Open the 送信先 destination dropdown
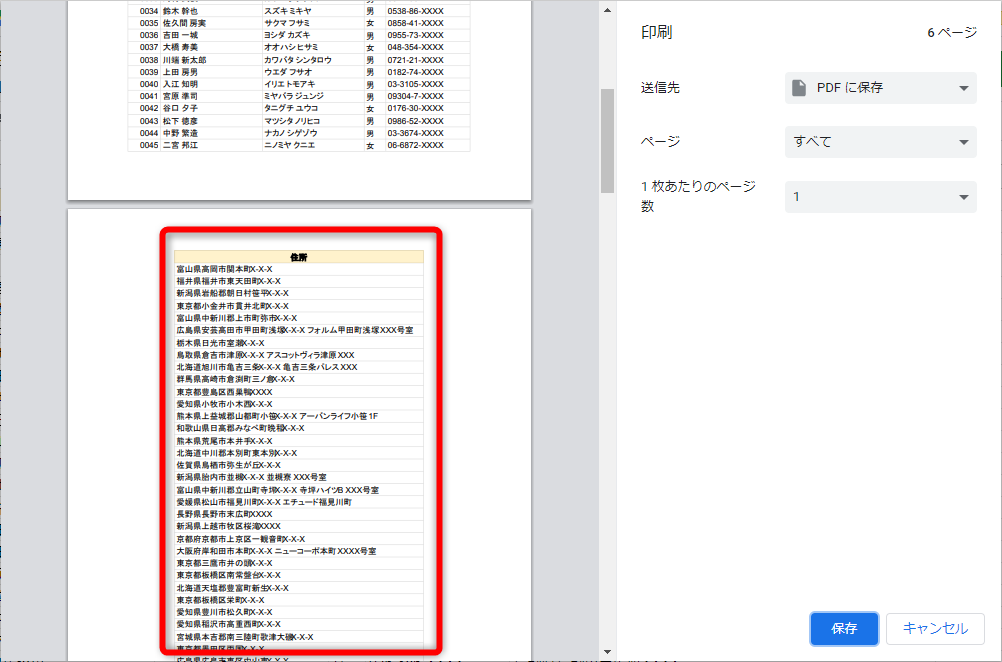 (880, 88)
